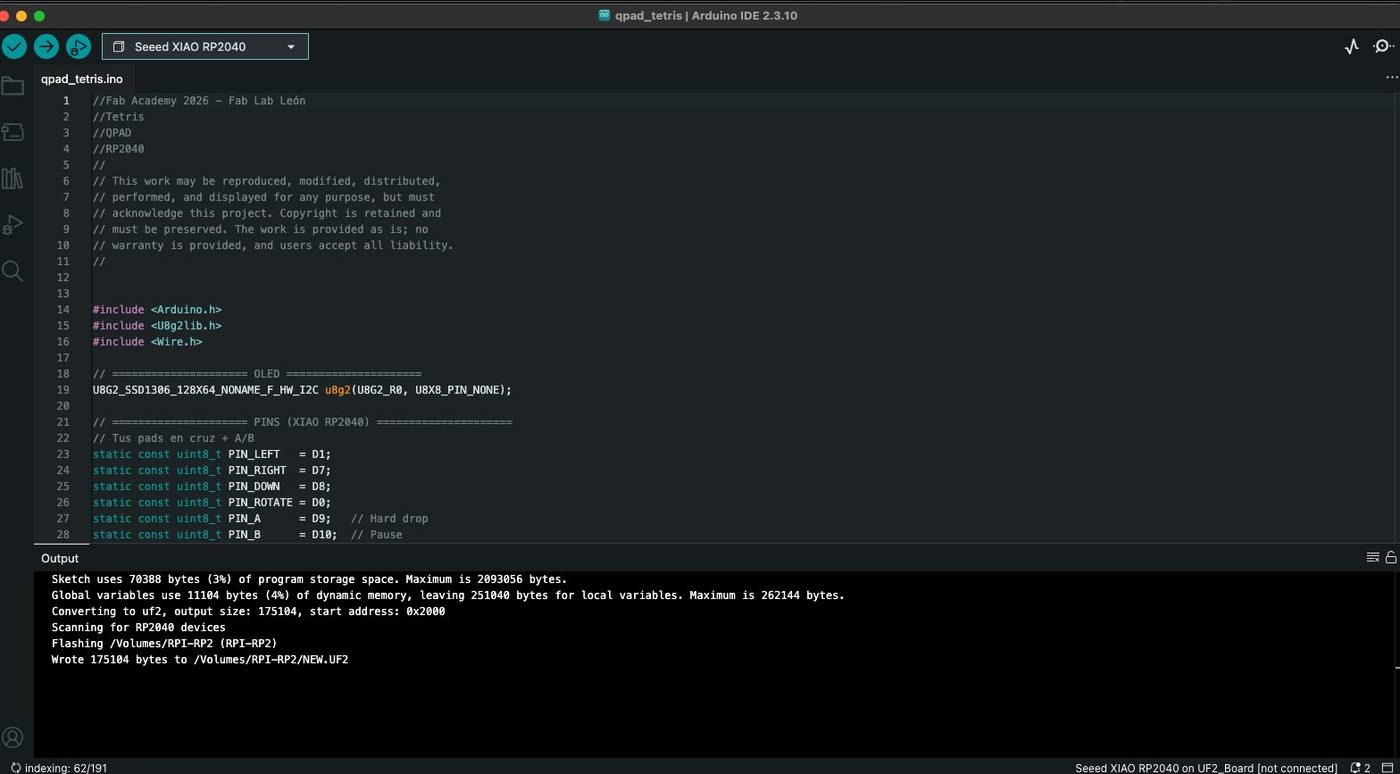The height and width of the screenshot is (774, 1400).
Task: Toggle the Output scroll lock
Action: pyautogui.click(x=1391, y=558)
